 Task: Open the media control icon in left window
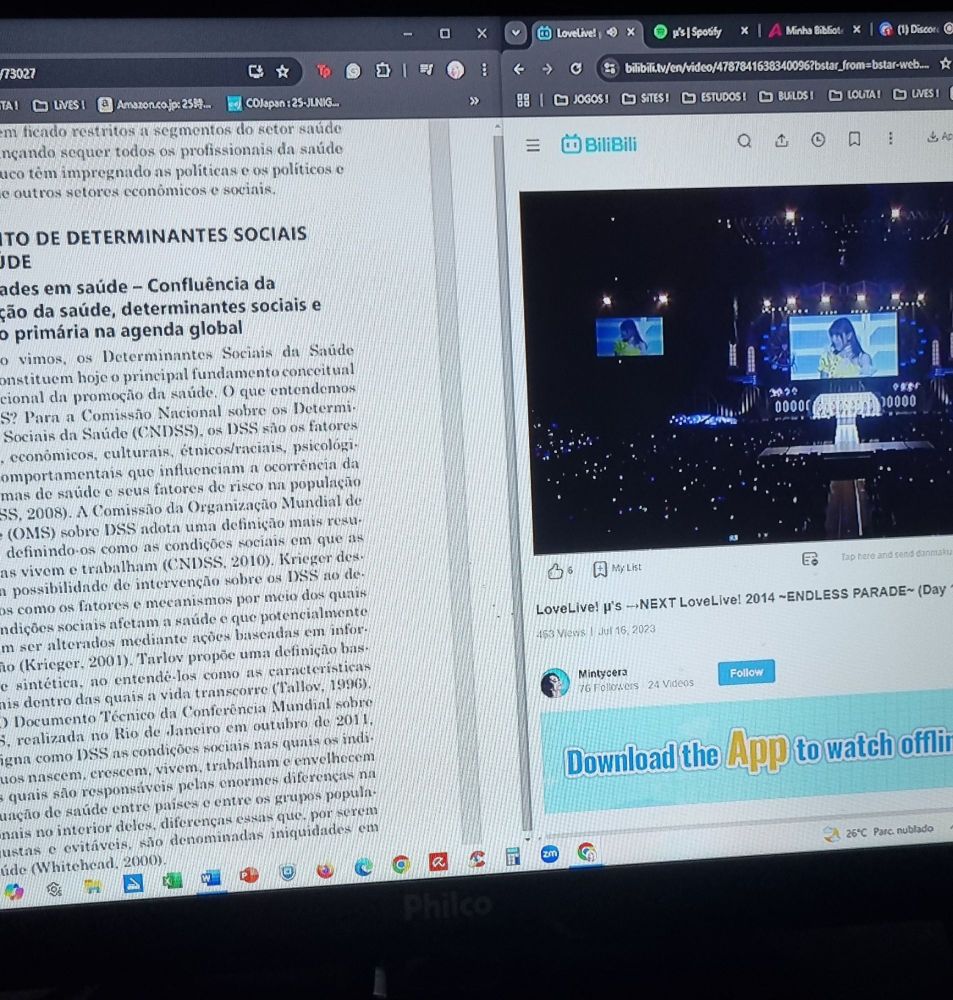point(426,70)
